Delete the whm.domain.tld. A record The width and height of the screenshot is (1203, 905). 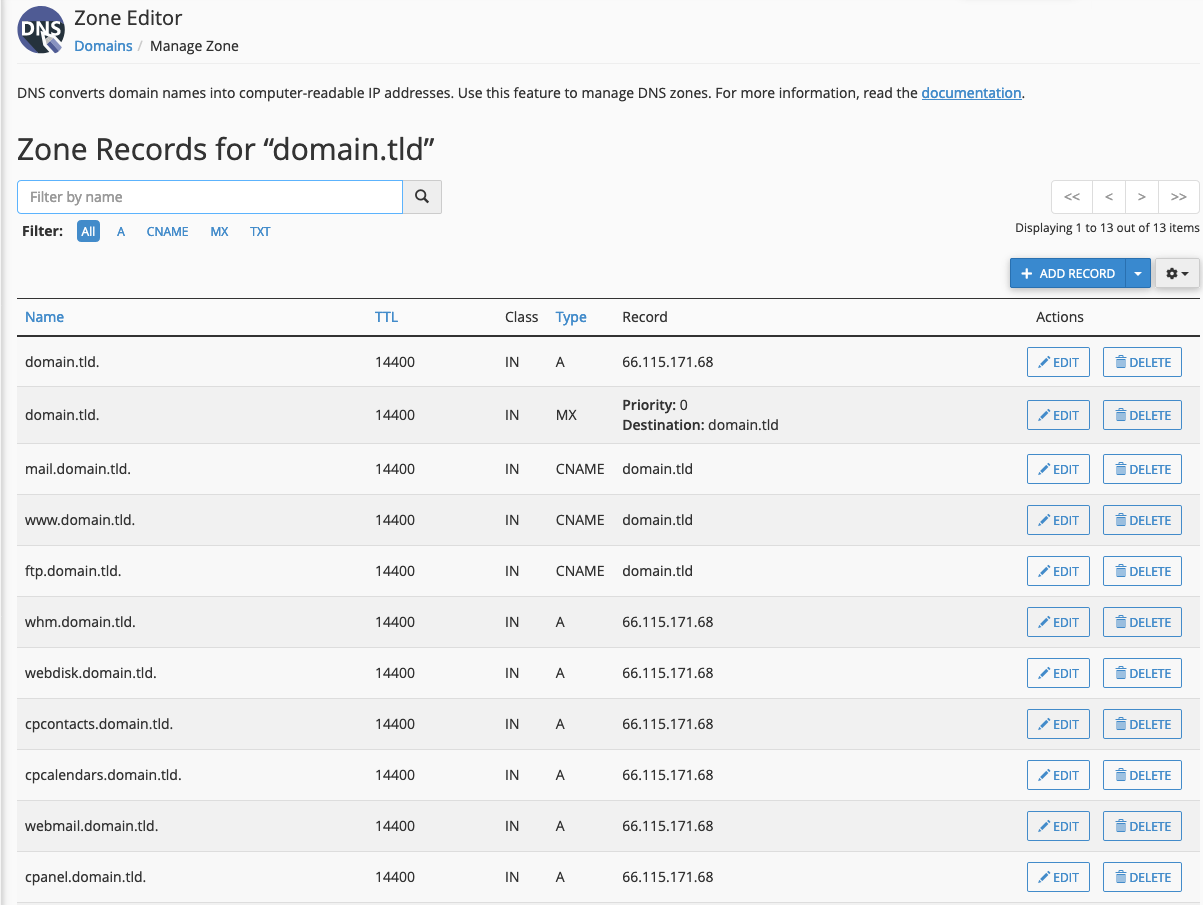click(x=1142, y=622)
